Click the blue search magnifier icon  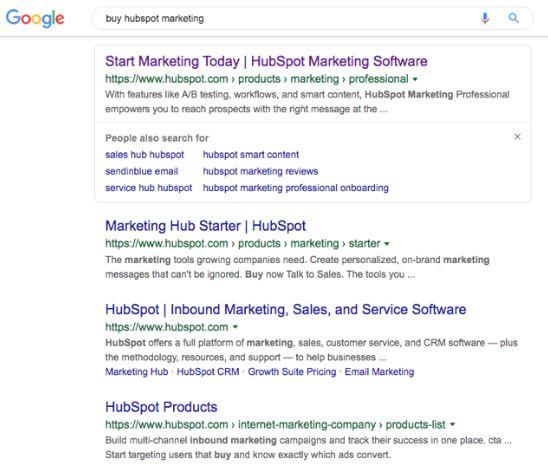[513, 18]
